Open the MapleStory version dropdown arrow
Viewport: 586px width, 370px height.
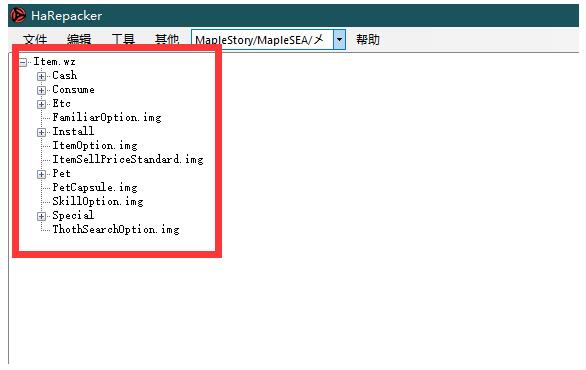tap(339, 39)
